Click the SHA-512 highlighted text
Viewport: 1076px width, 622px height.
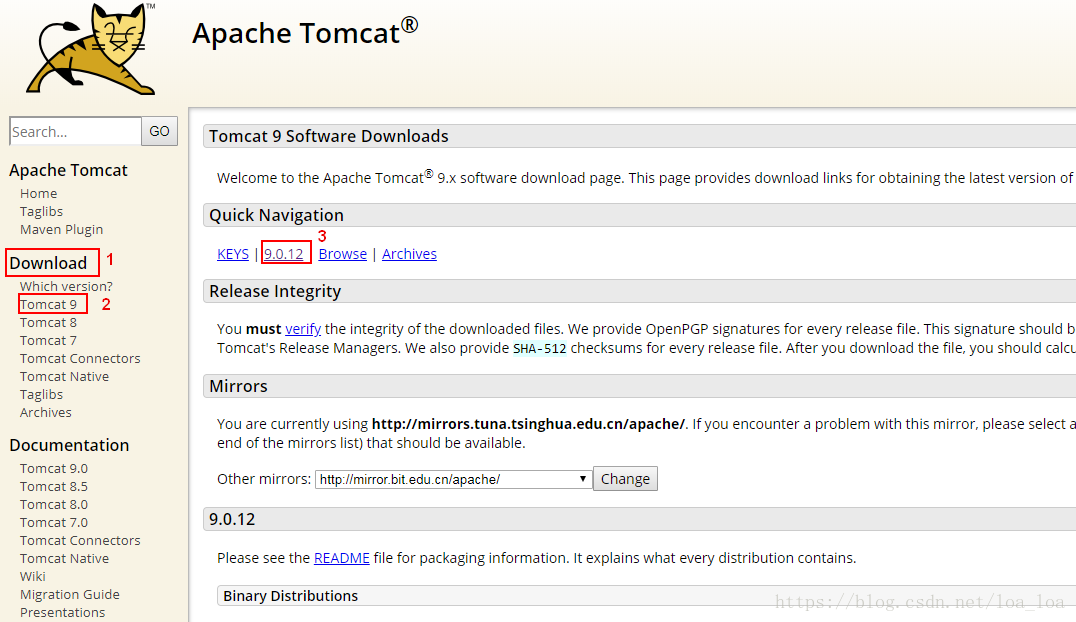[539, 348]
